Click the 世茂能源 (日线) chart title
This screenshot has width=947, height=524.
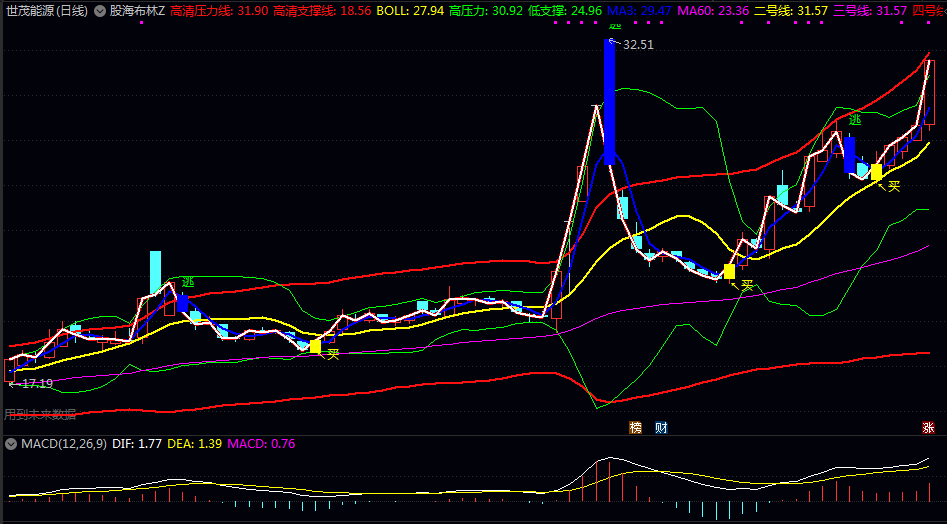(x=45, y=10)
